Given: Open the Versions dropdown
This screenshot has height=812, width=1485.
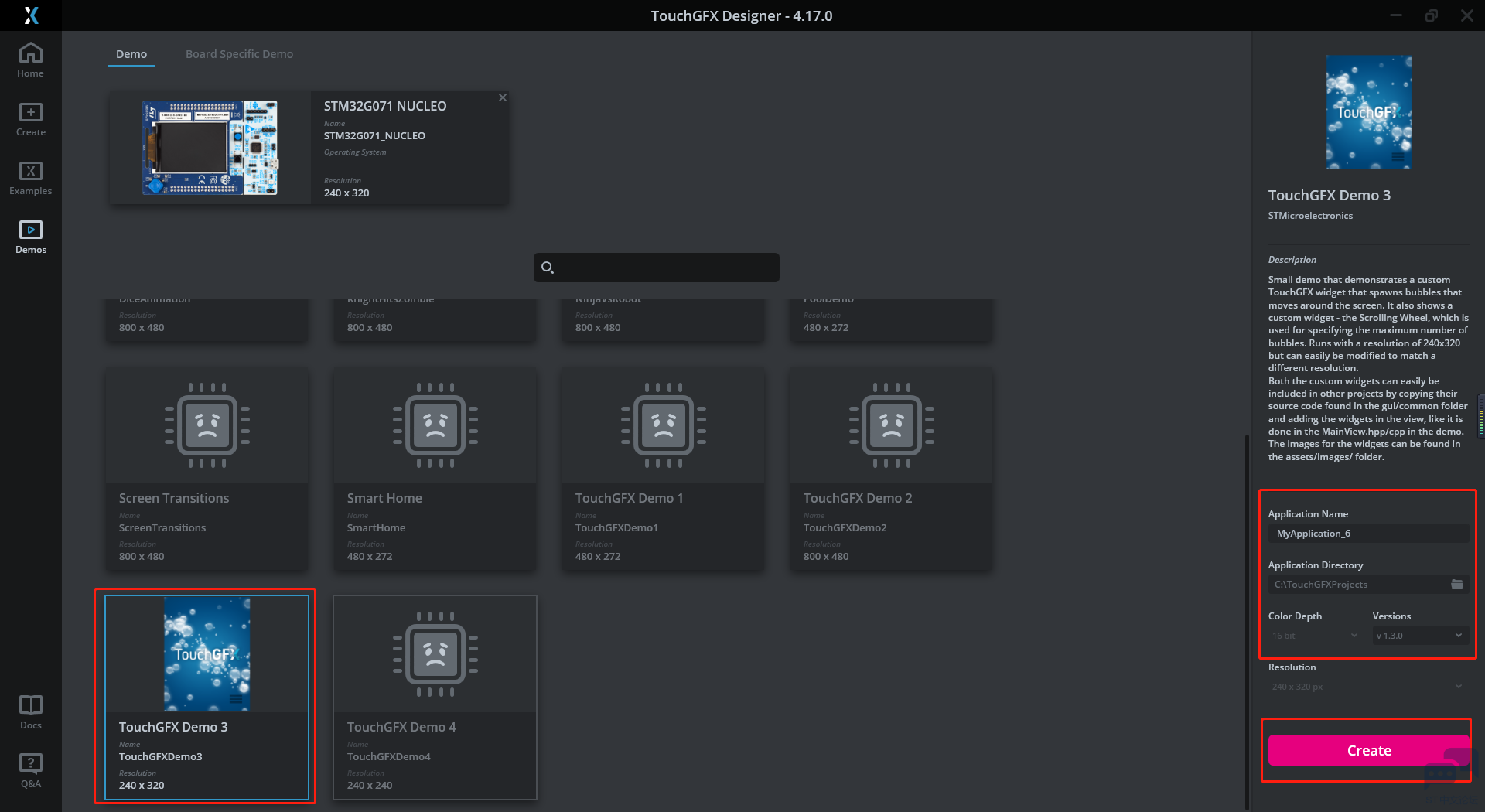Looking at the screenshot, I should (x=1420, y=636).
